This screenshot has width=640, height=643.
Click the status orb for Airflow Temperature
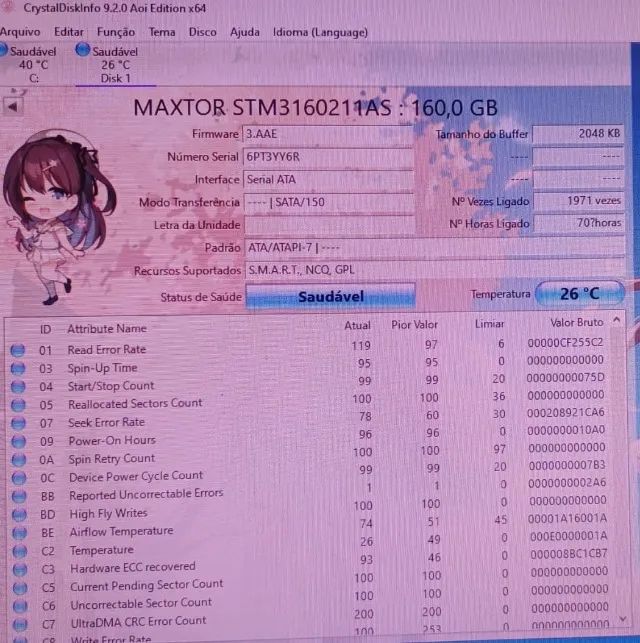coord(20,533)
